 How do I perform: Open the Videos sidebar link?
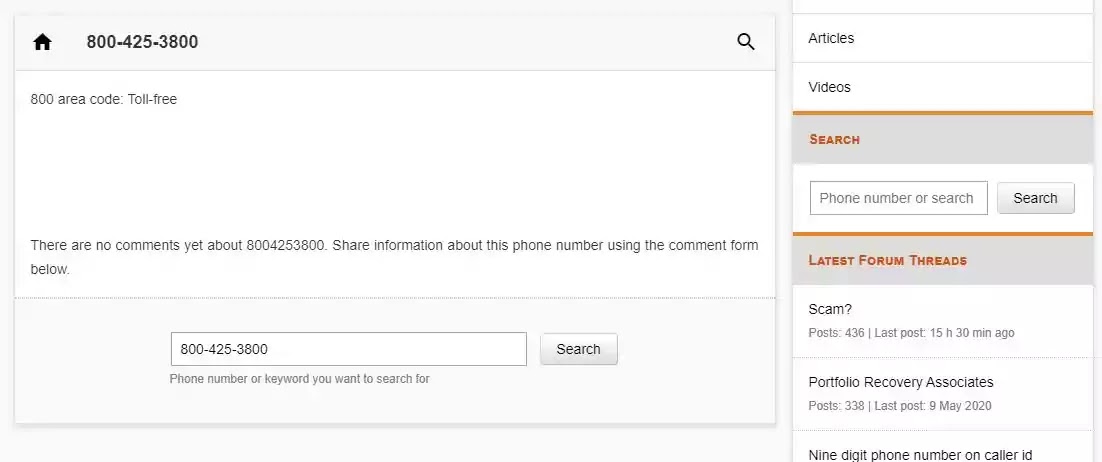[x=829, y=87]
